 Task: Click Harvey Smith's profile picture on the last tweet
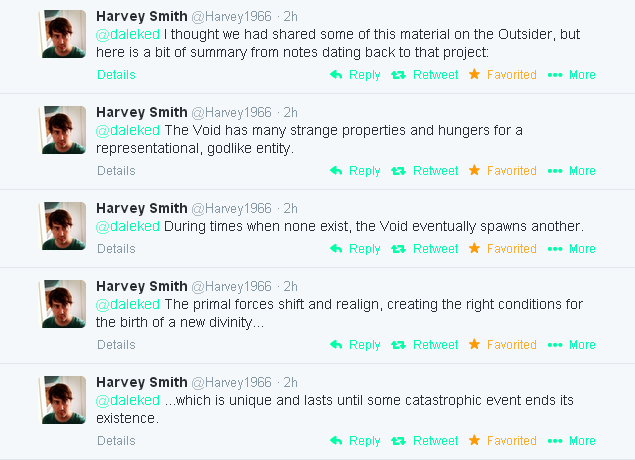click(x=64, y=400)
